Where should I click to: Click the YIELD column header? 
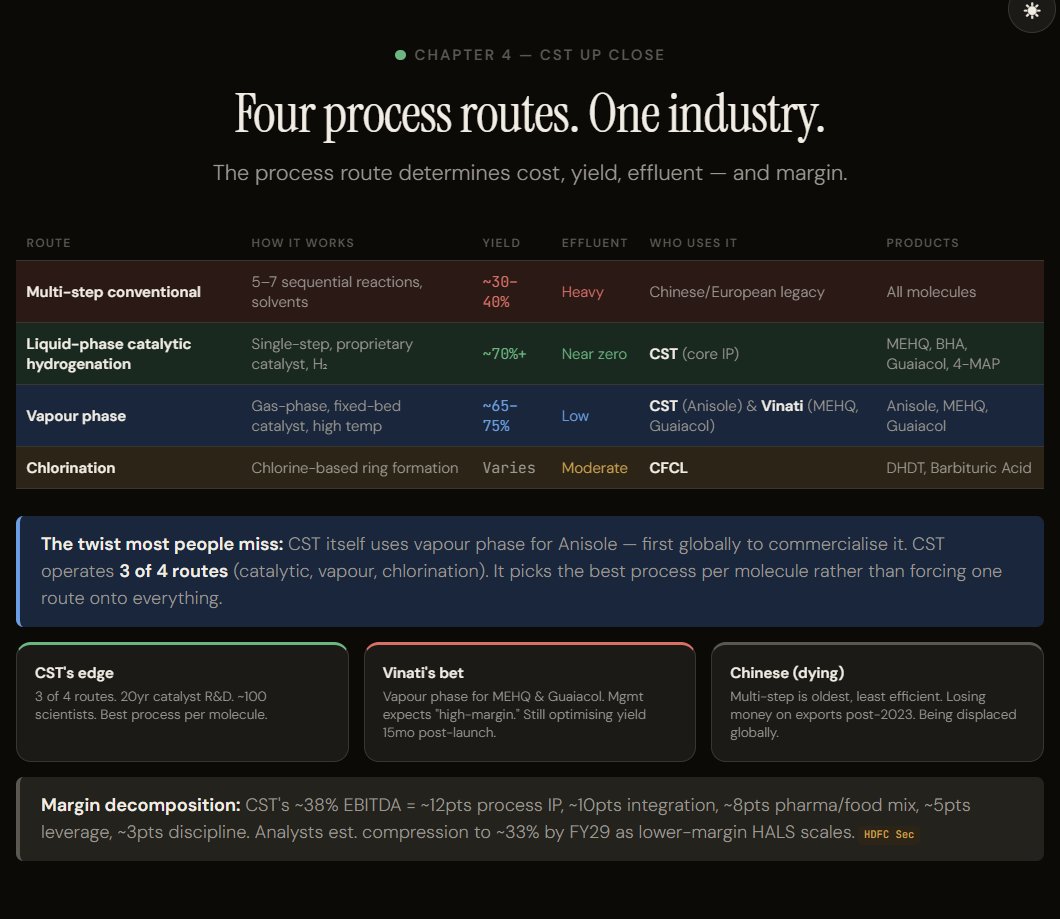click(500, 242)
